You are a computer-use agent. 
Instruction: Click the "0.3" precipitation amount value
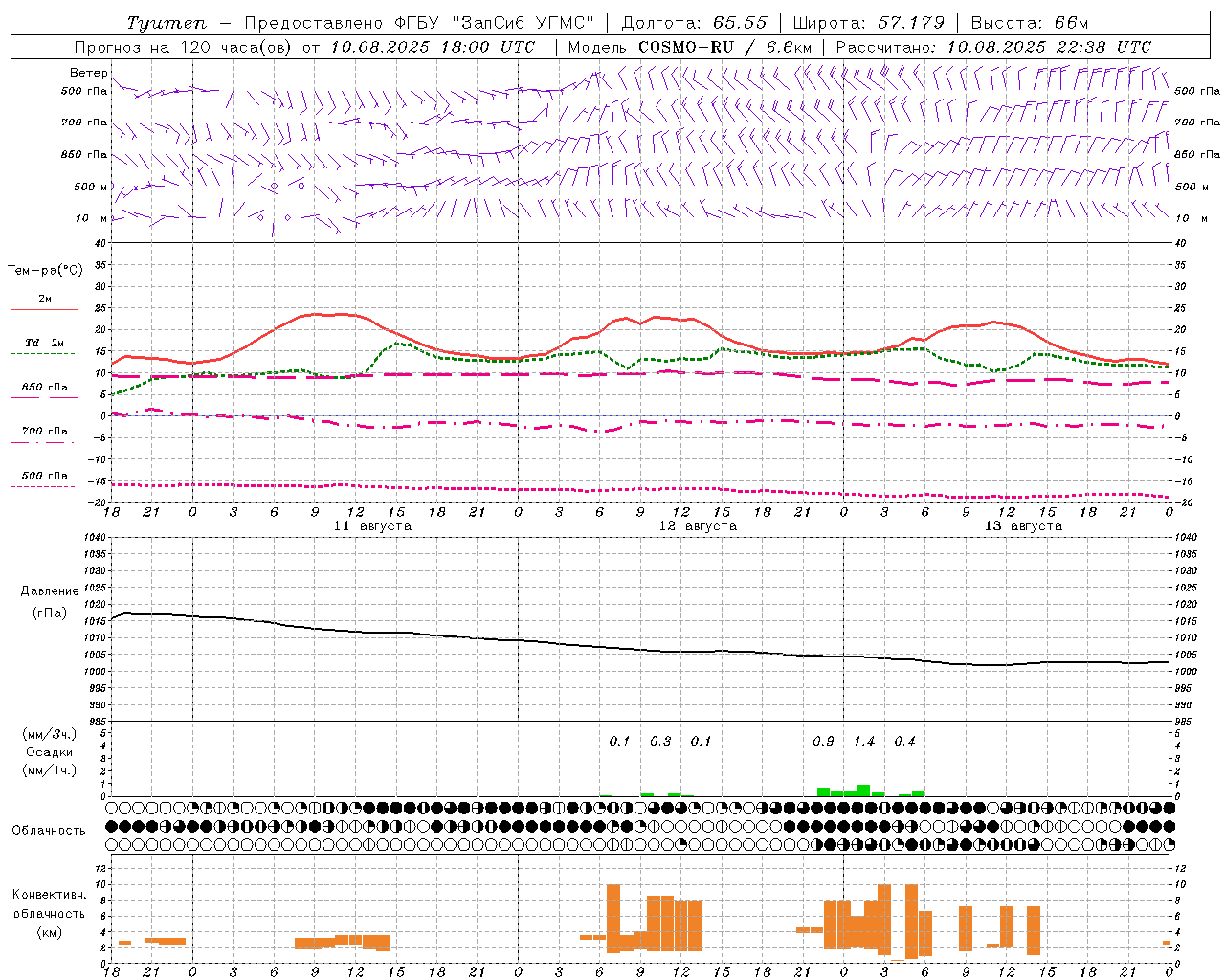(x=660, y=742)
